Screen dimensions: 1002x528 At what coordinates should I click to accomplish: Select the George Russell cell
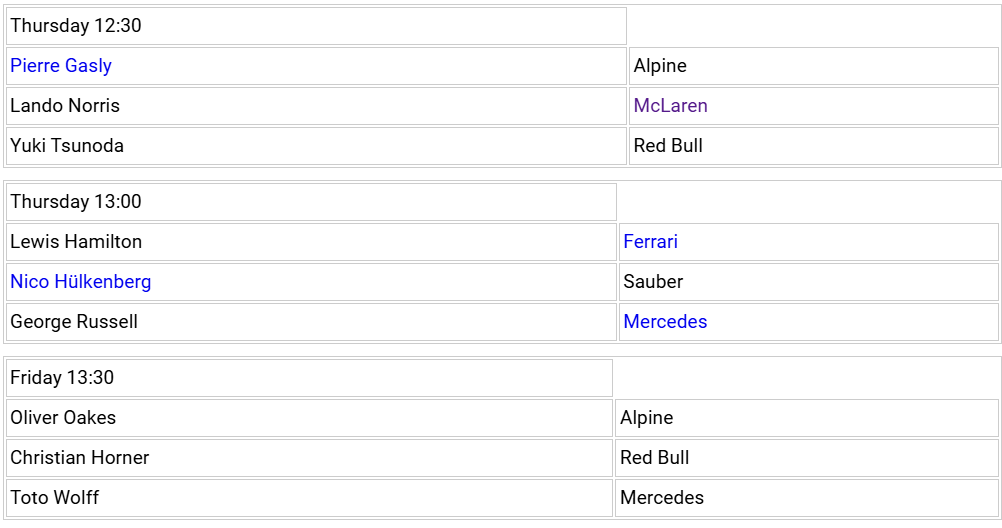tap(311, 322)
